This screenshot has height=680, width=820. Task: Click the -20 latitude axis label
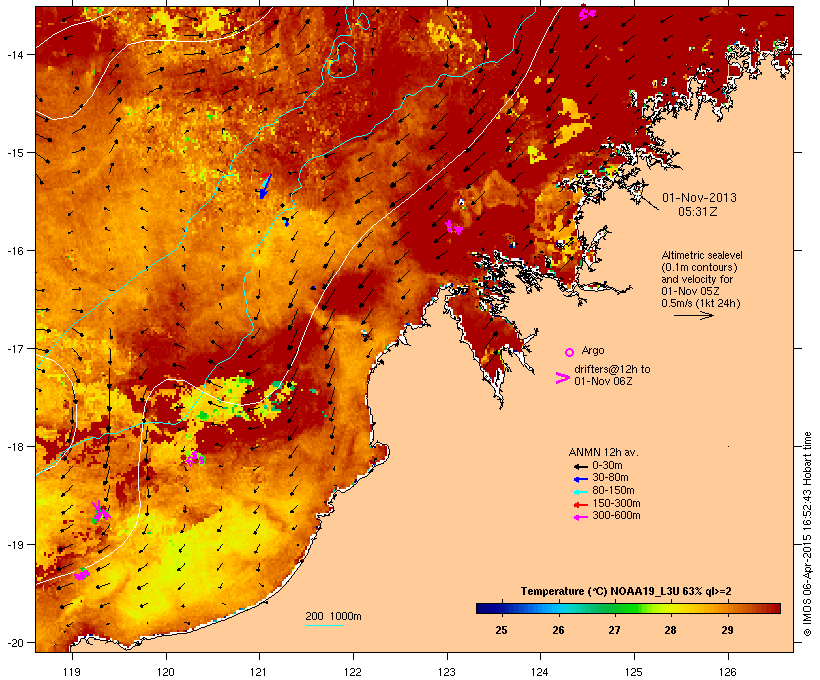pos(14,643)
